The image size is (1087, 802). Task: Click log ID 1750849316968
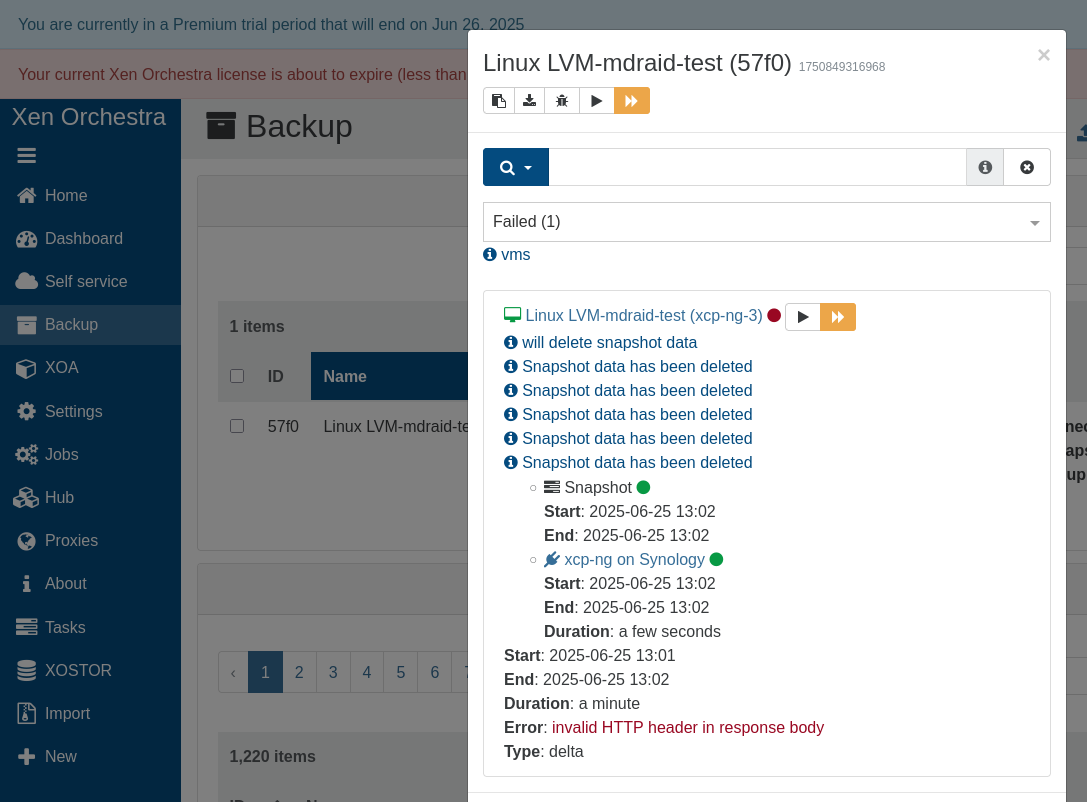[842, 67]
